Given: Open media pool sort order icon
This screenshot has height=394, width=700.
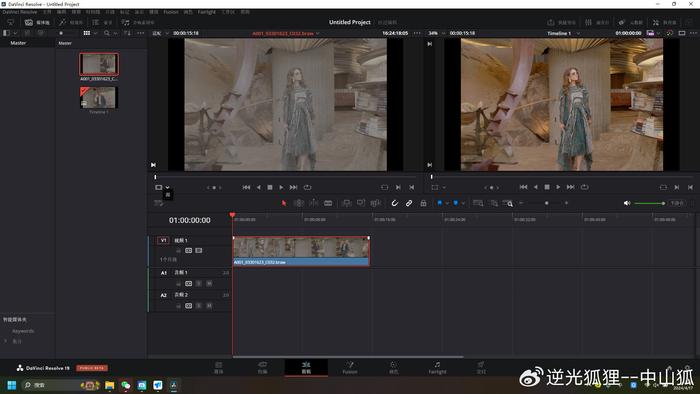Looking at the screenshot, I should tap(127, 33).
